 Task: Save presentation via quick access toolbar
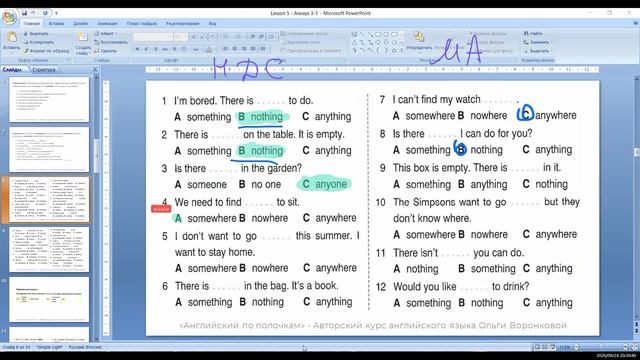(25, 13)
